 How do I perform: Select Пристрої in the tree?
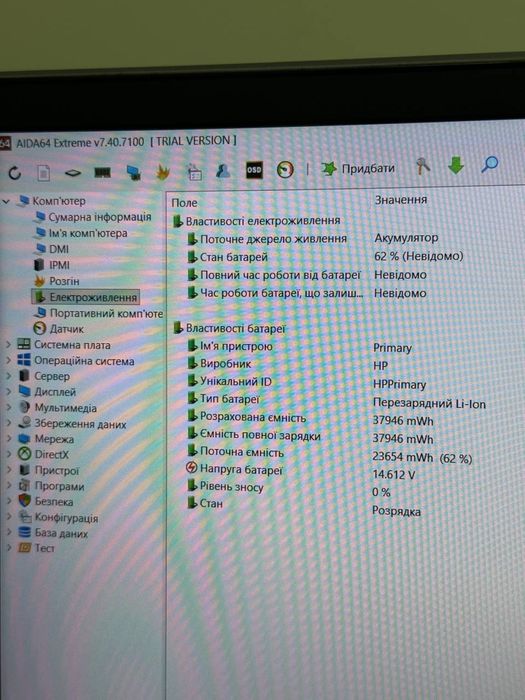[x=57, y=471]
